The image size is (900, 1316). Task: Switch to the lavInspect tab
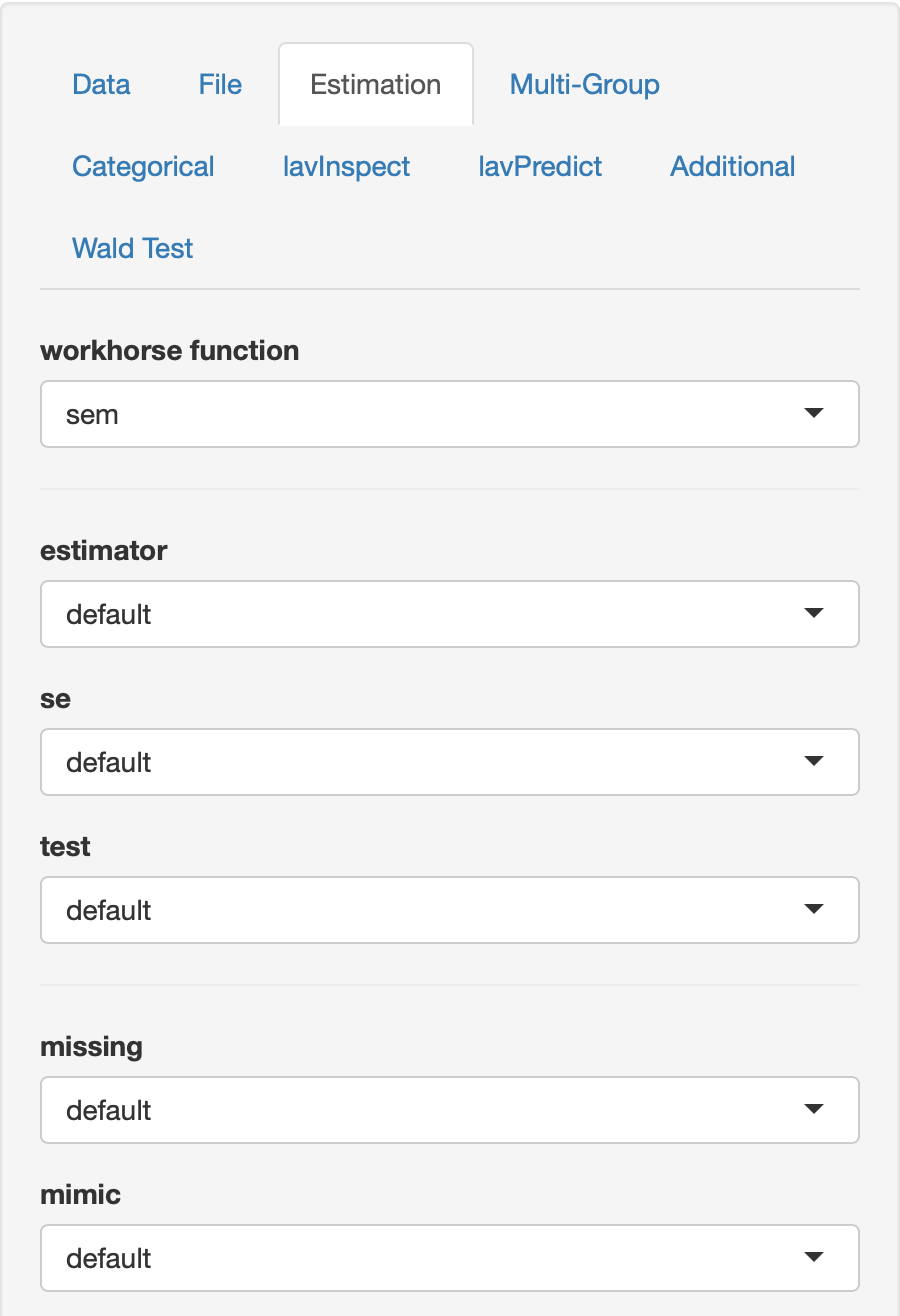pos(346,167)
